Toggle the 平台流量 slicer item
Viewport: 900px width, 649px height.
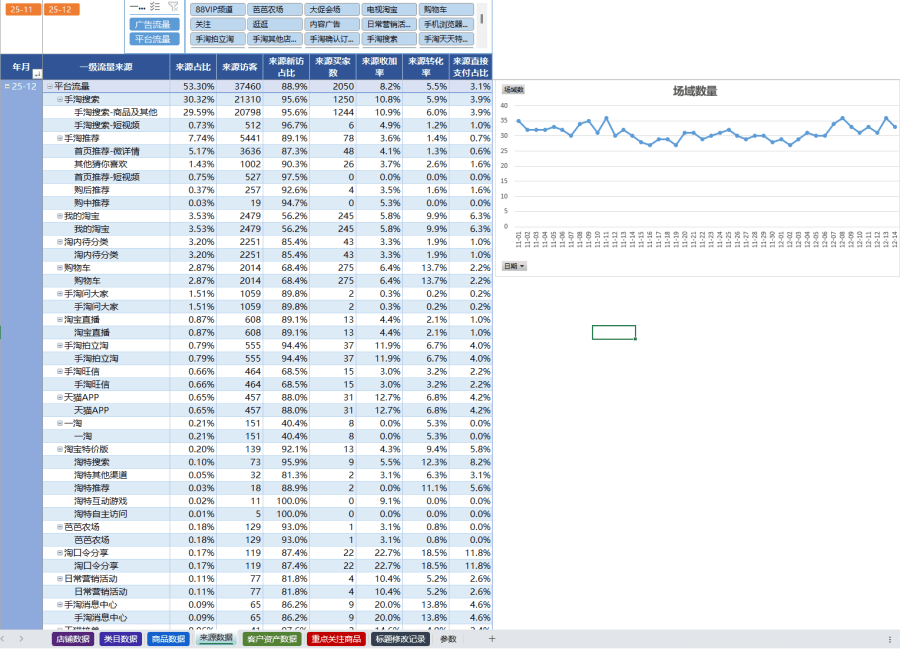click(154, 39)
